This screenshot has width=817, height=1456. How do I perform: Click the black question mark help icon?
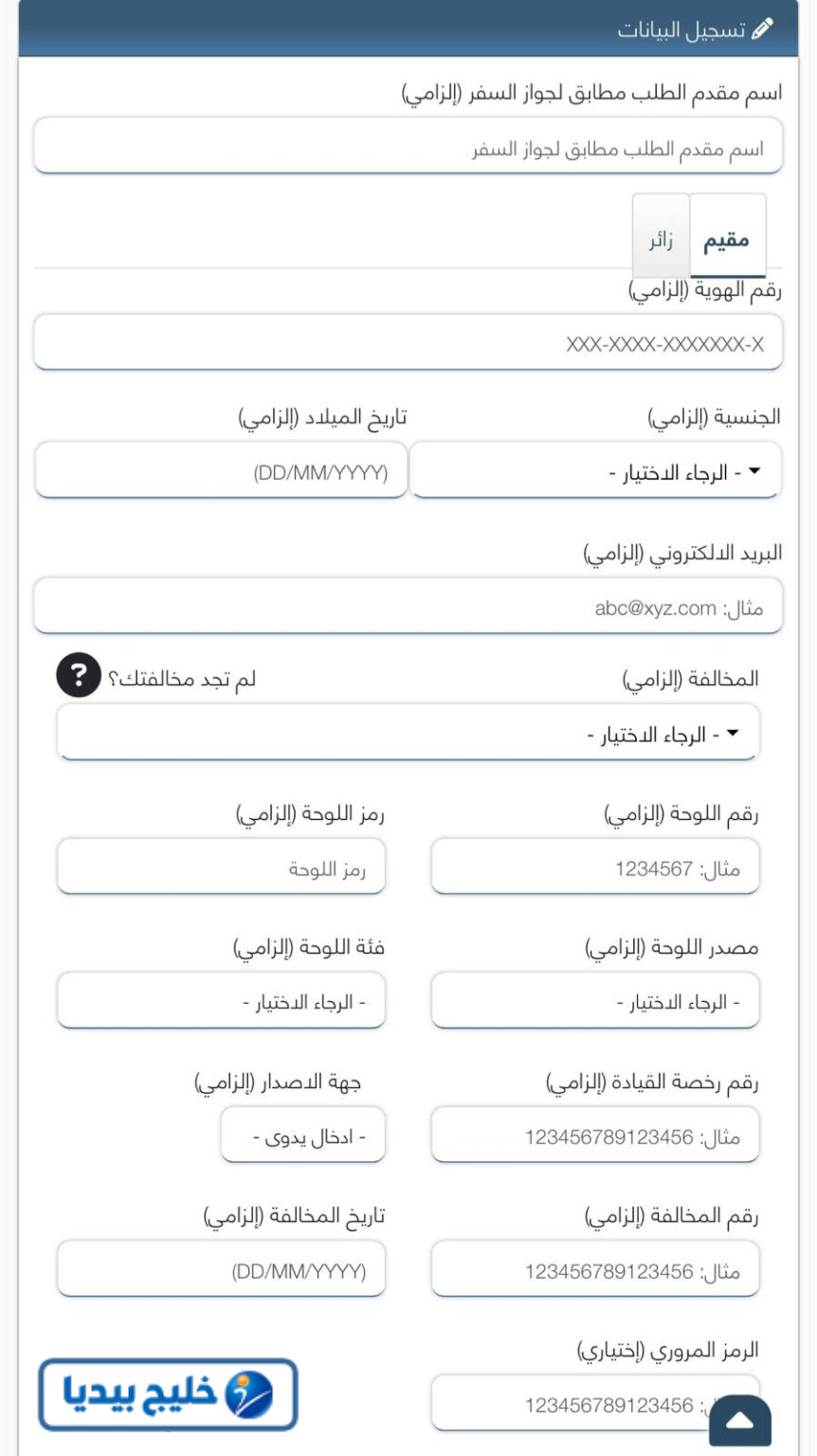(79, 675)
